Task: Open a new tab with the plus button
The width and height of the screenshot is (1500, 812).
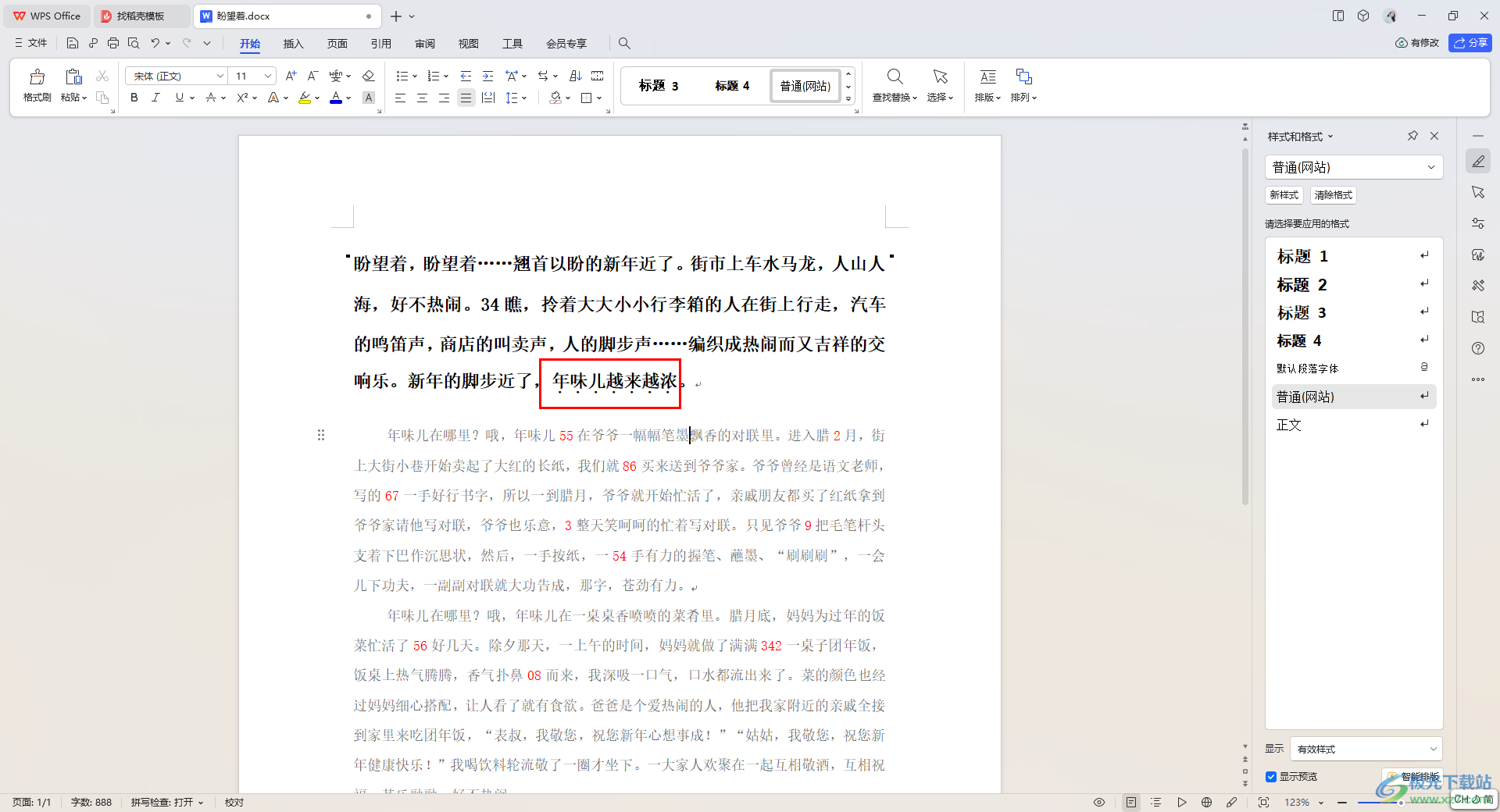Action: pyautogui.click(x=396, y=16)
